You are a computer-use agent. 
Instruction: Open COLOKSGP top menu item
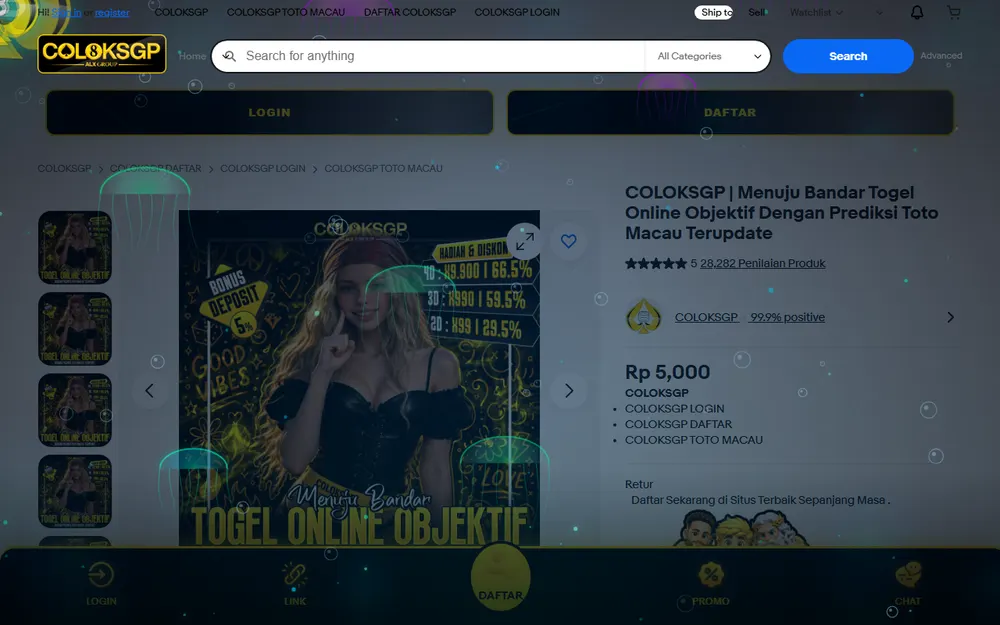click(x=181, y=12)
